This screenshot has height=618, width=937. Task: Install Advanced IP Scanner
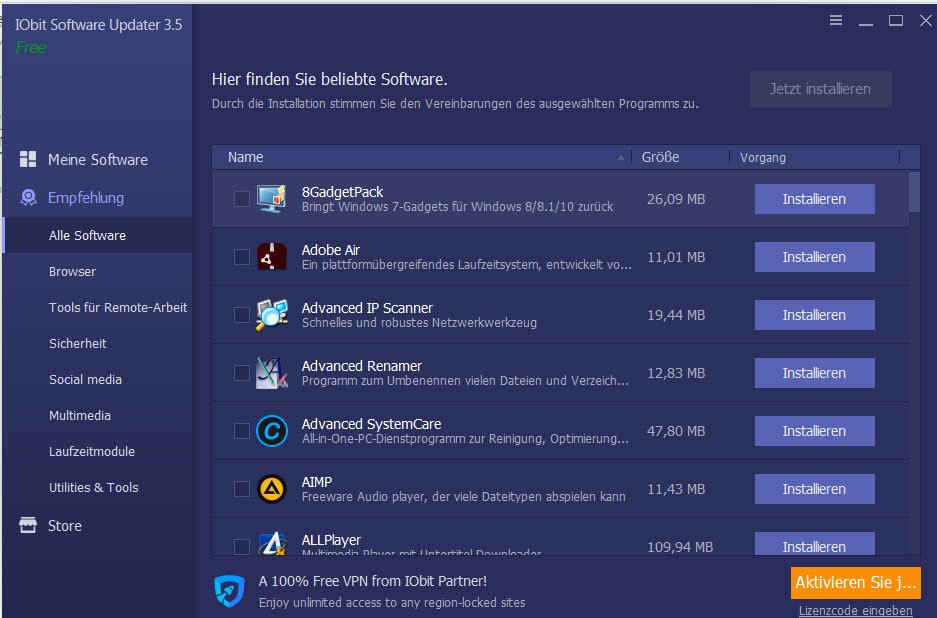click(814, 314)
